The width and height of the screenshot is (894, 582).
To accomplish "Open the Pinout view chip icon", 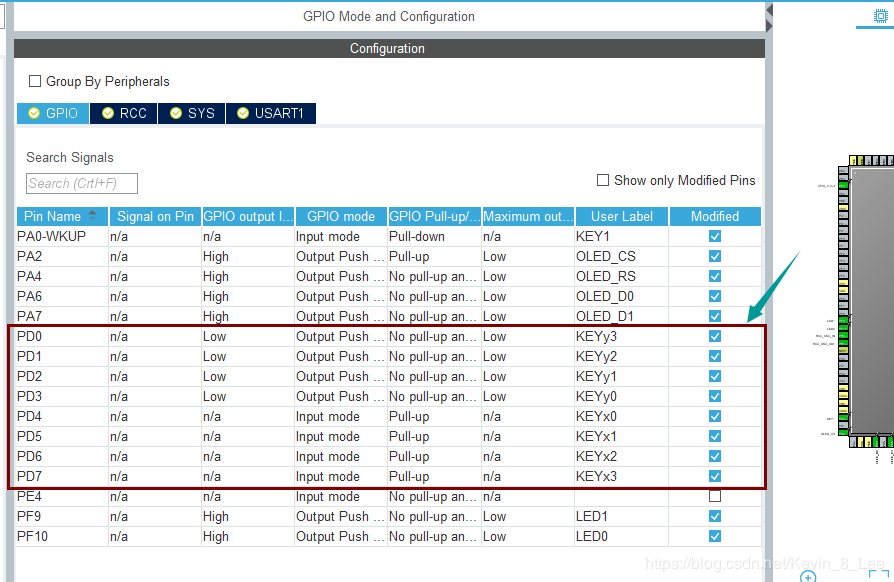I will pyautogui.click(x=880, y=16).
